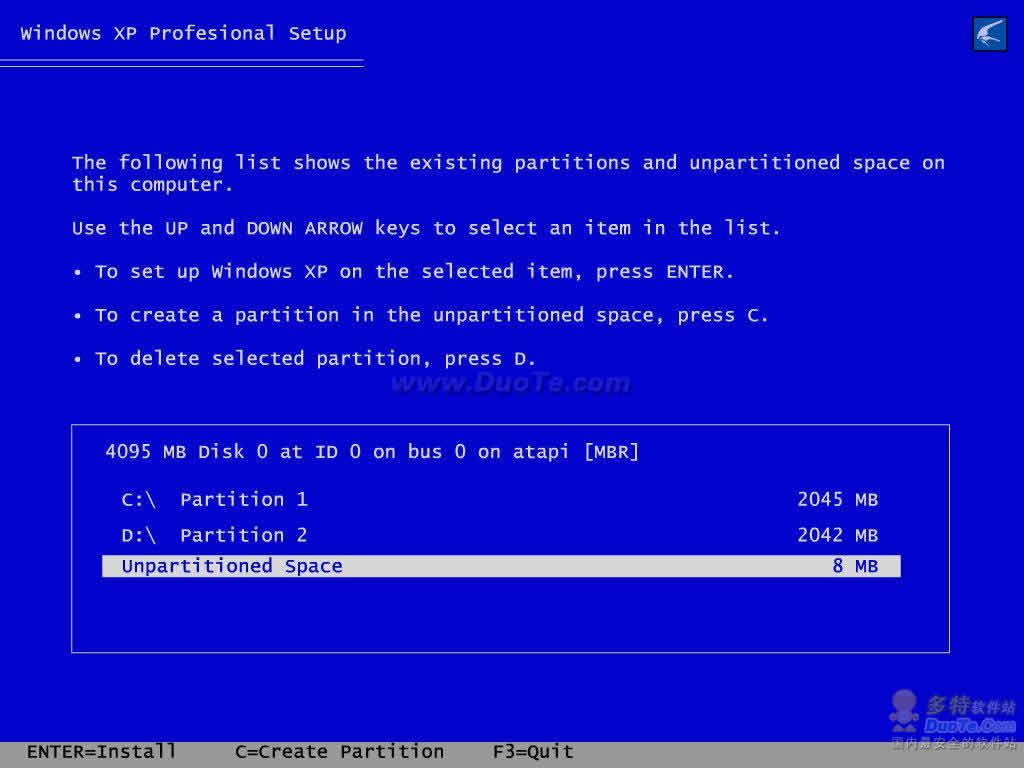
Task: Click the 2042 MB size value
Action: (838, 535)
